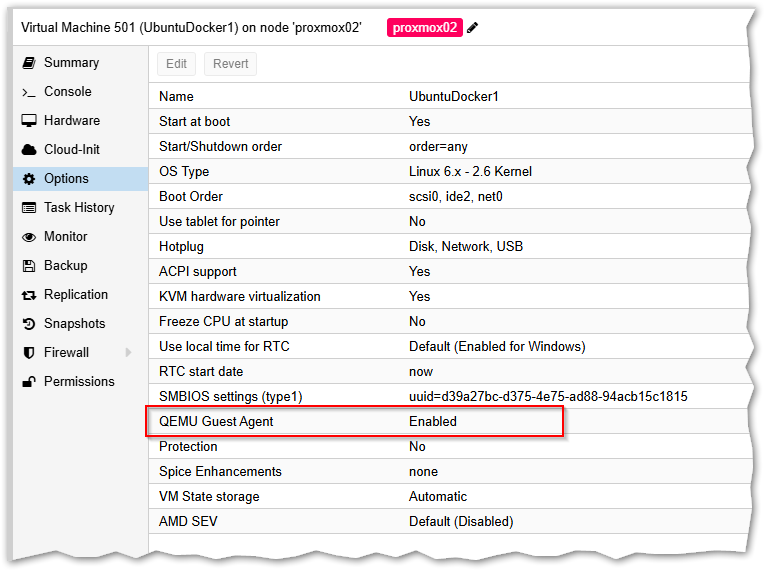Click the Task History list icon

pos(29,208)
